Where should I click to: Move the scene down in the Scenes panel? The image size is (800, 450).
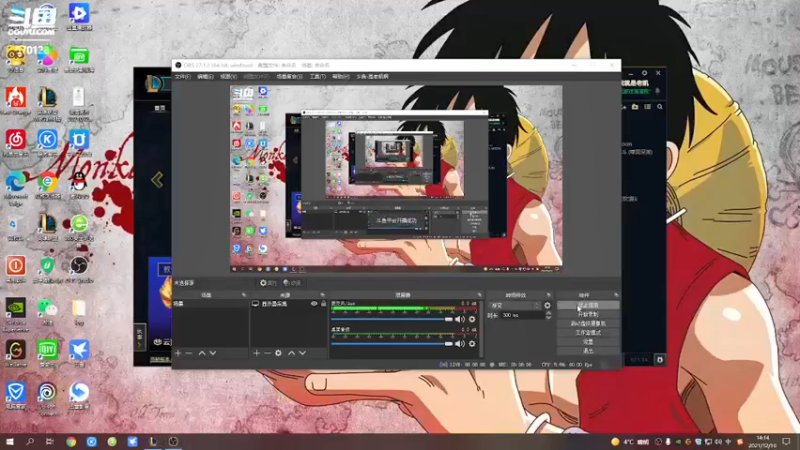pos(213,353)
